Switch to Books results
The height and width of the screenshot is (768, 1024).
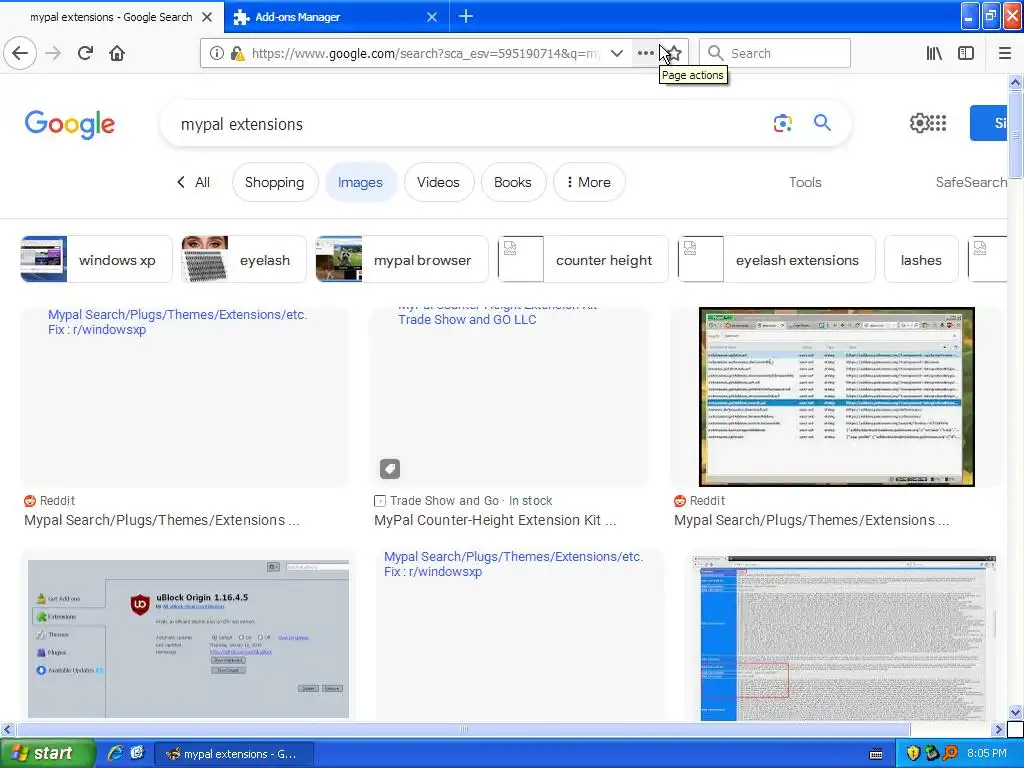513,182
